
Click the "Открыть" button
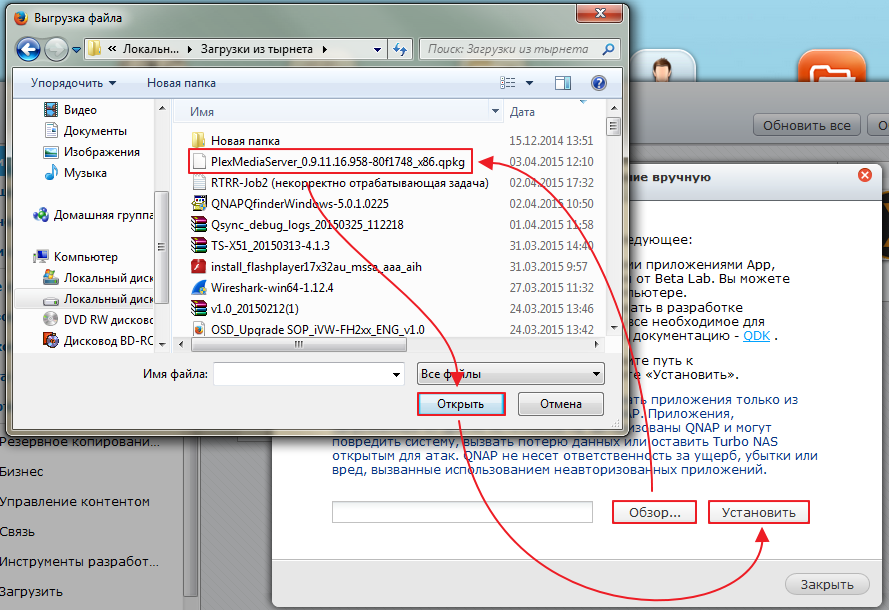click(461, 404)
